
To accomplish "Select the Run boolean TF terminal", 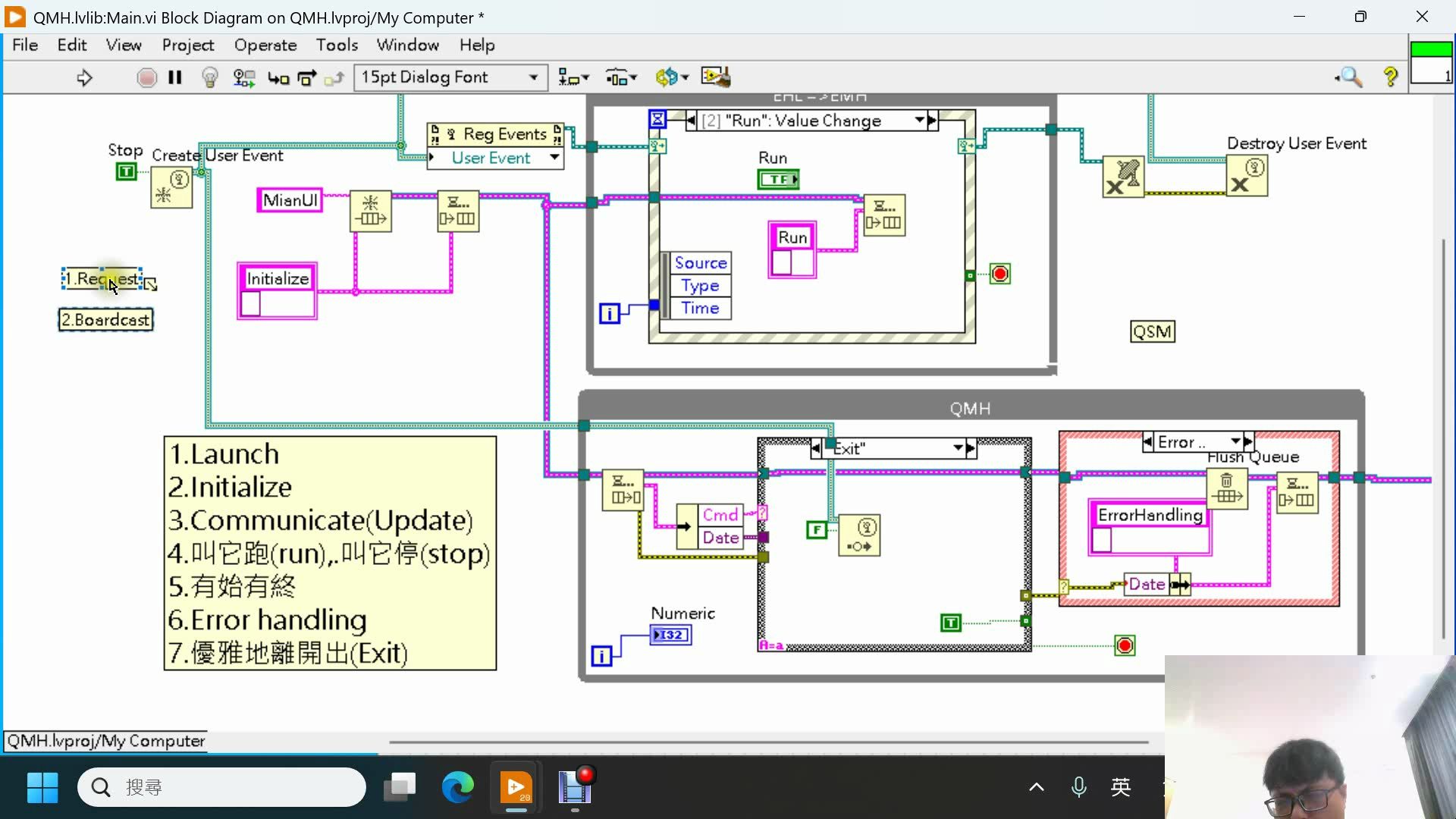I will 778,179.
